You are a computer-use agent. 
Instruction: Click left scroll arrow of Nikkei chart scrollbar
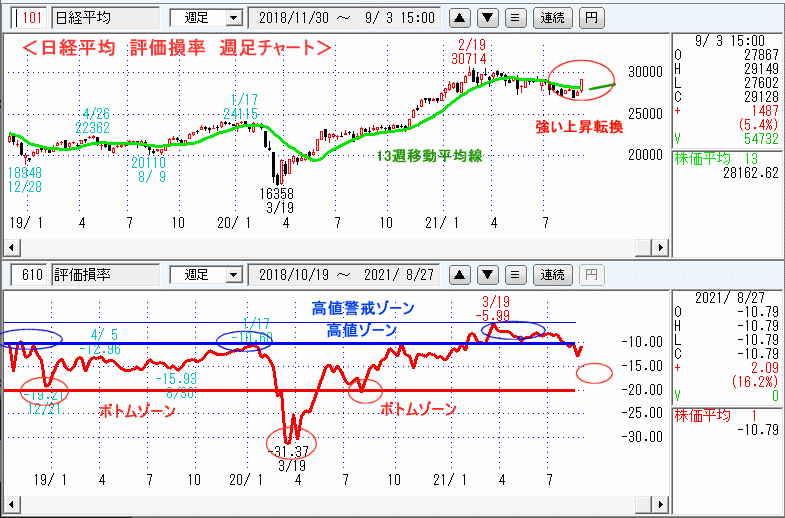(x=12, y=247)
